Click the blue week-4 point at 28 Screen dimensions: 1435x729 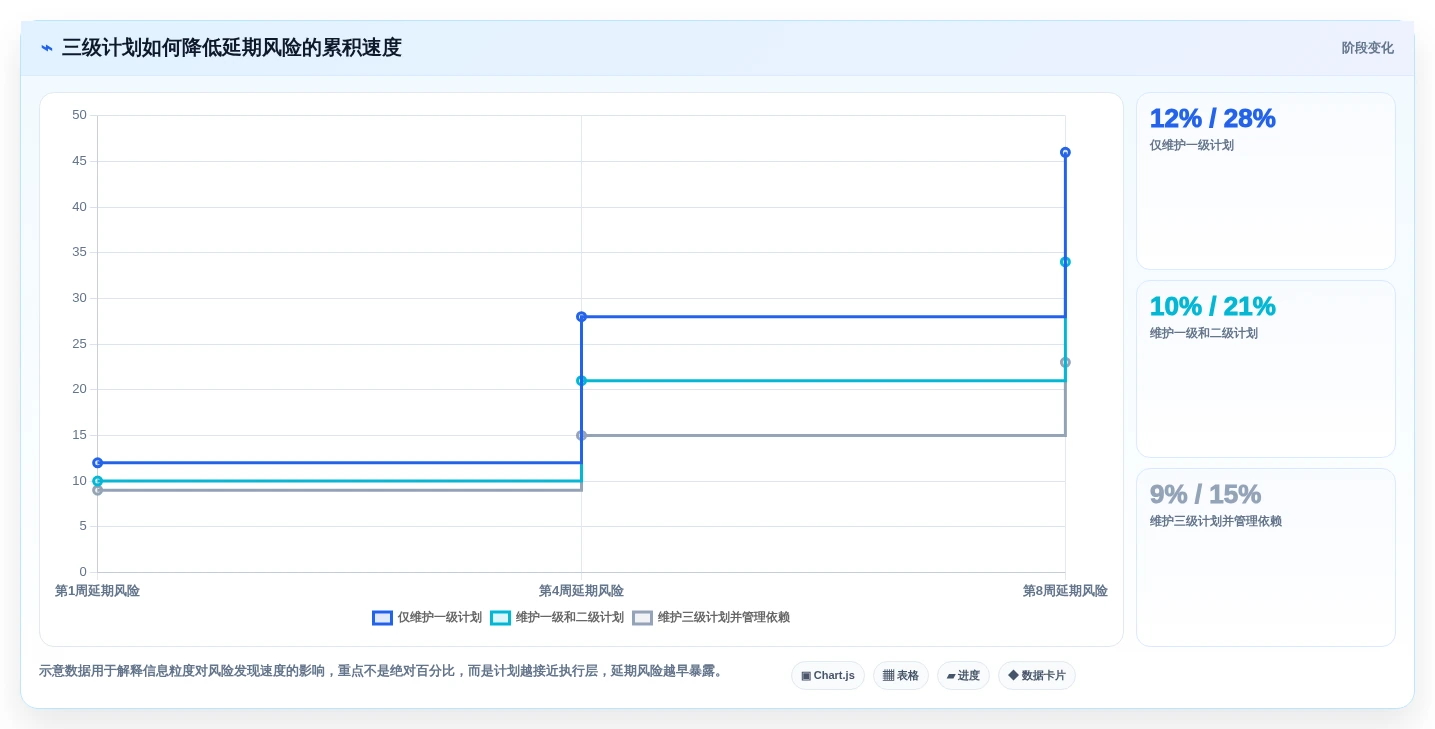[581, 316]
